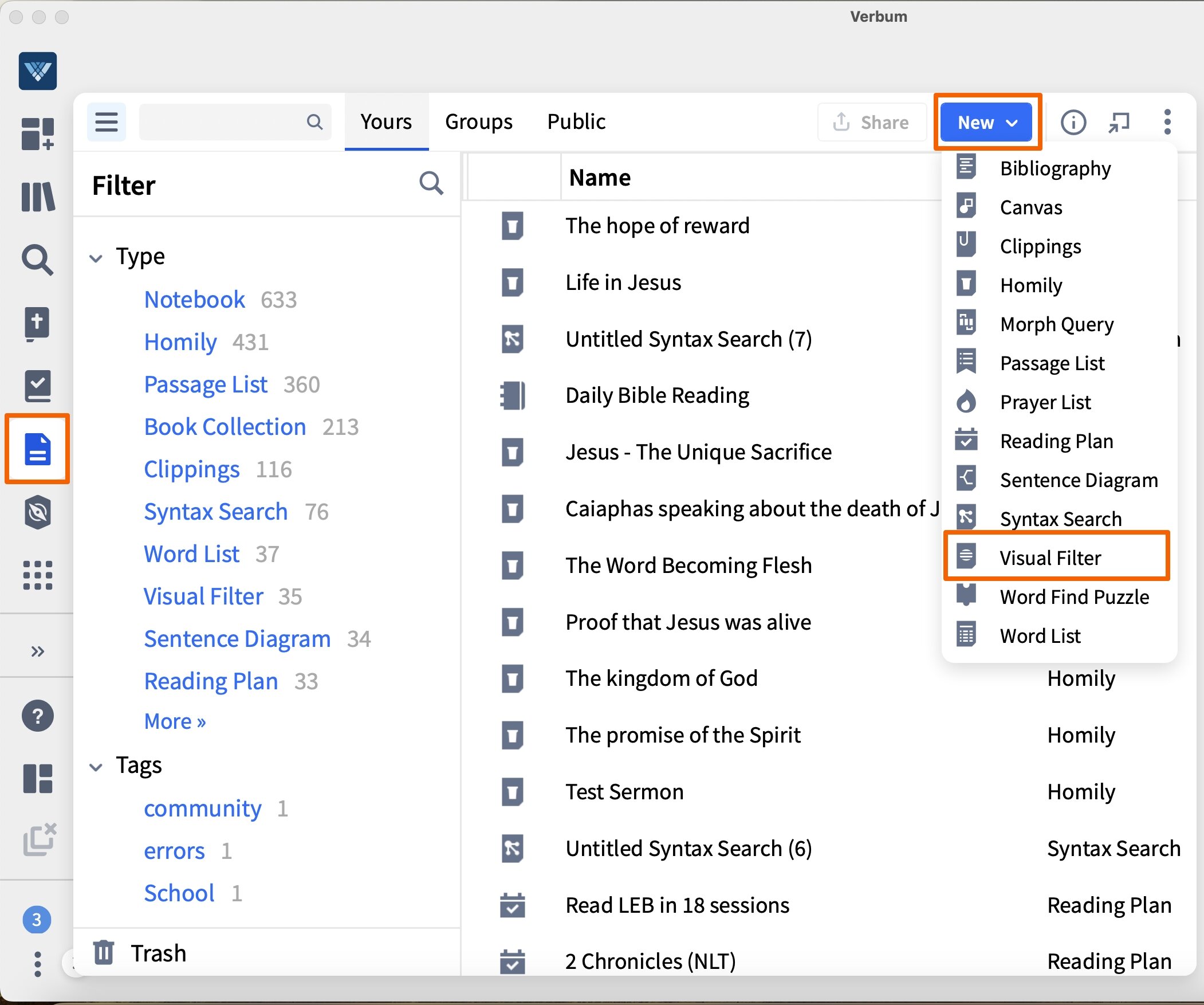This screenshot has height=1005, width=1204.
Task: Filter by Book Collection type
Action: pyautogui.click(x=225, y=427)
